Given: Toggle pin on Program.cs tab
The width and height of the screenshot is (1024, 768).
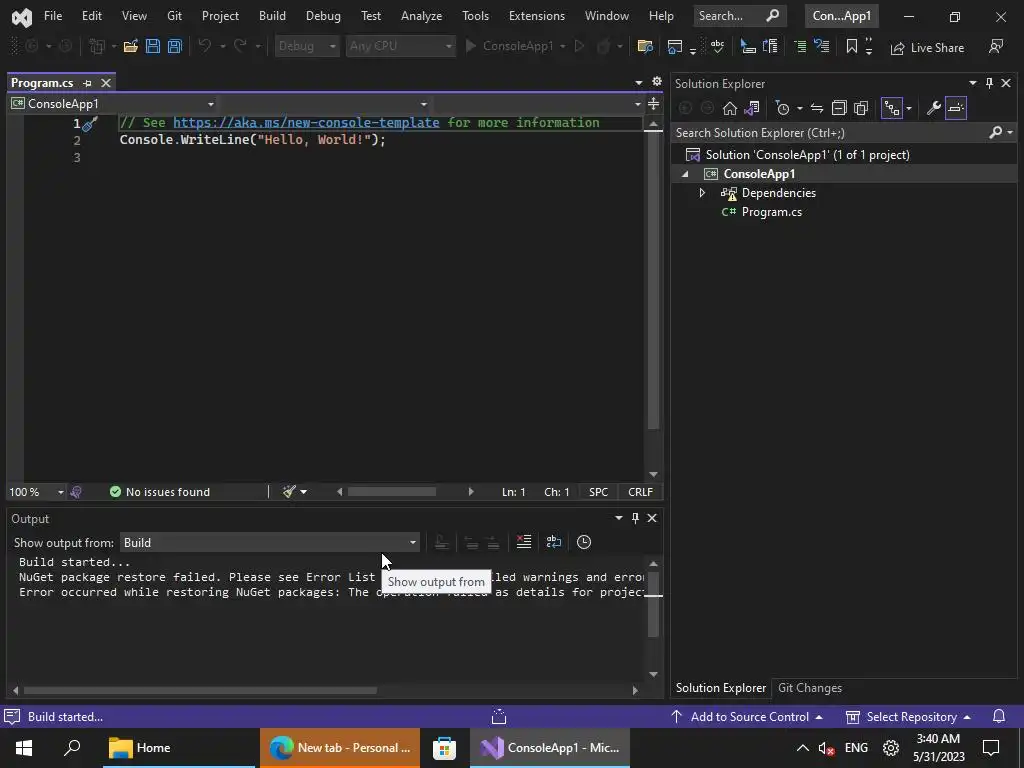Looking at the screenshot, I should (x=88, y=83).
